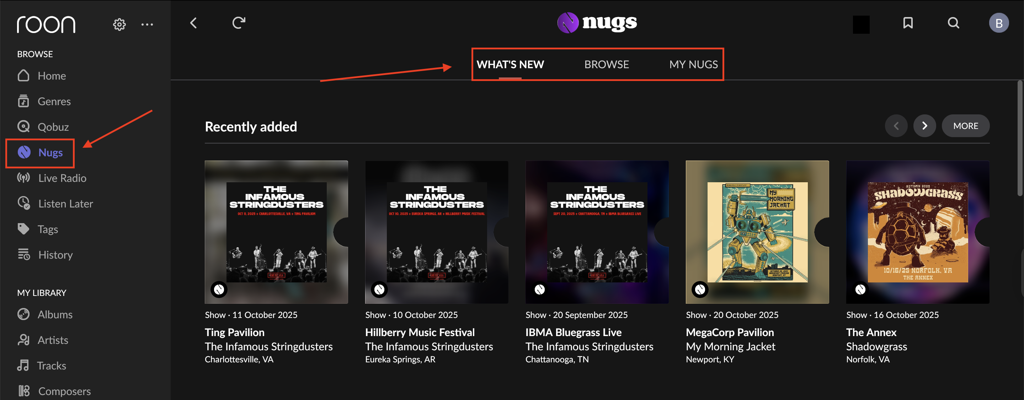Show previous Recently added items
The image size is (1024, 400).
[x=896, y=126]
